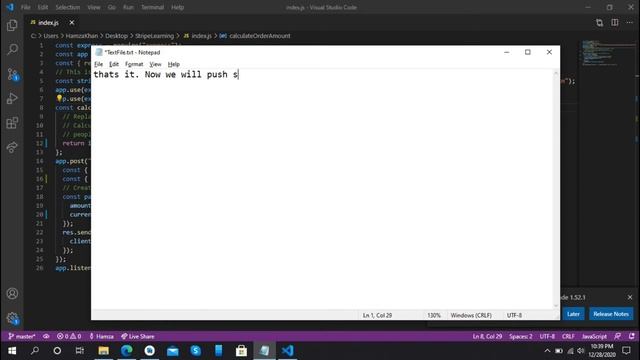Split the VS Code editor right
Screen dimensions: 640x360
(x=615, y=23)
